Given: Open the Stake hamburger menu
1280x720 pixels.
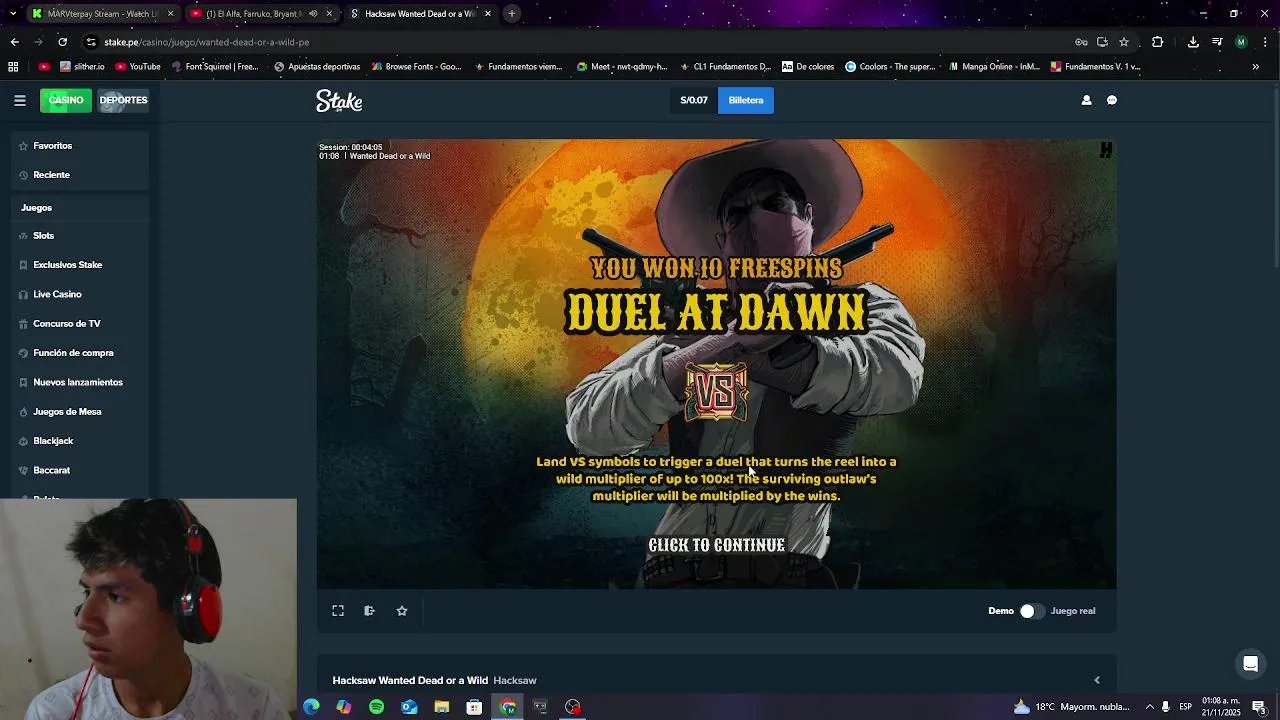Looking at the screenshot, I should [20, 100].
